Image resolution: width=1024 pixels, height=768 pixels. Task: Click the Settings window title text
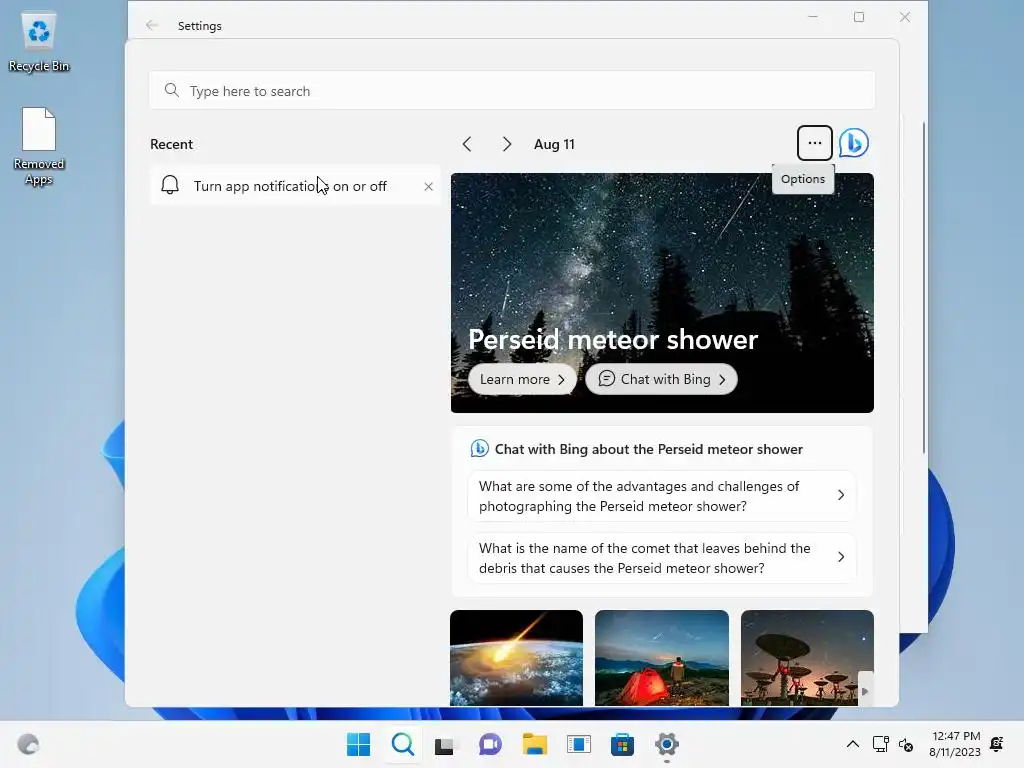coord(200,25)
